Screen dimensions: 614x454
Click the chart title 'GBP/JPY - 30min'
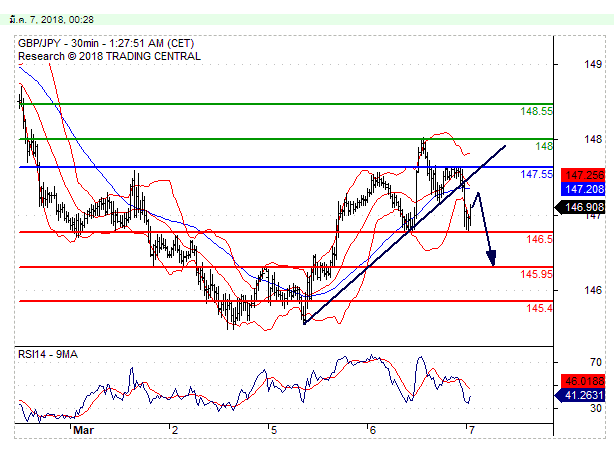(x=58, y=43)
